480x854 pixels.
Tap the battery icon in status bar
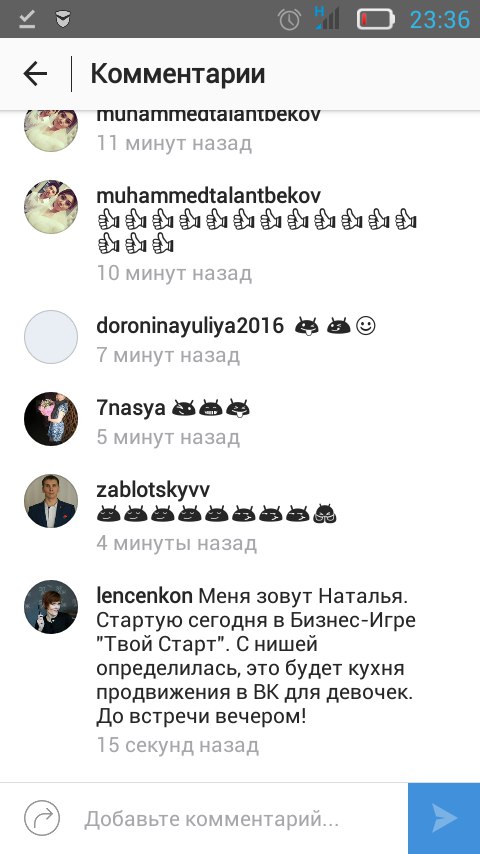click(x=375, y=20)
